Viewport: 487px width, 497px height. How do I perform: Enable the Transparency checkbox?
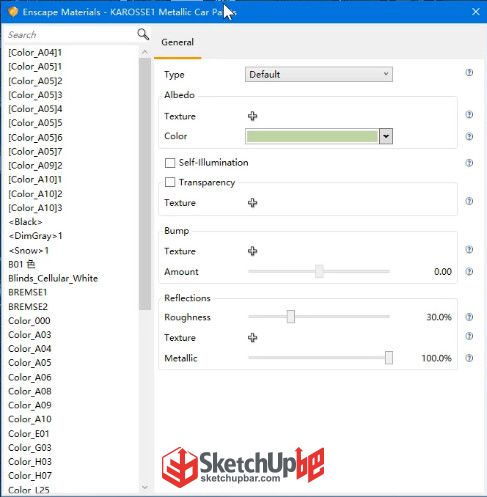[170, 182]
